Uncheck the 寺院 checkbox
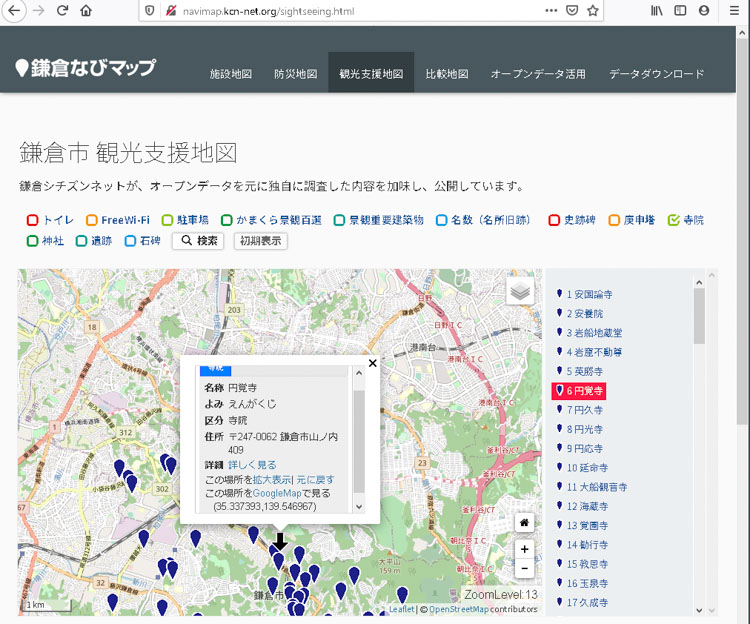This screenshot has height=624, width=750. tap(673, 220)
